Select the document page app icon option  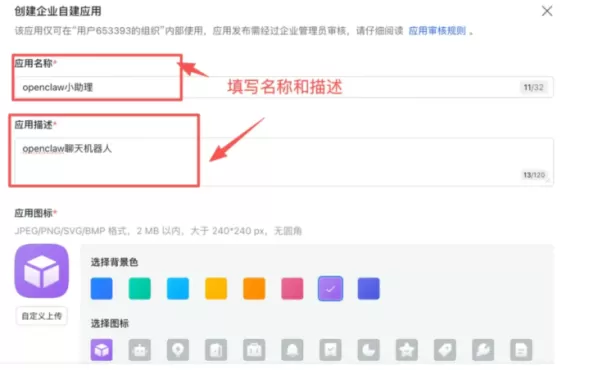pyautogui.click(x=521, y=350)
